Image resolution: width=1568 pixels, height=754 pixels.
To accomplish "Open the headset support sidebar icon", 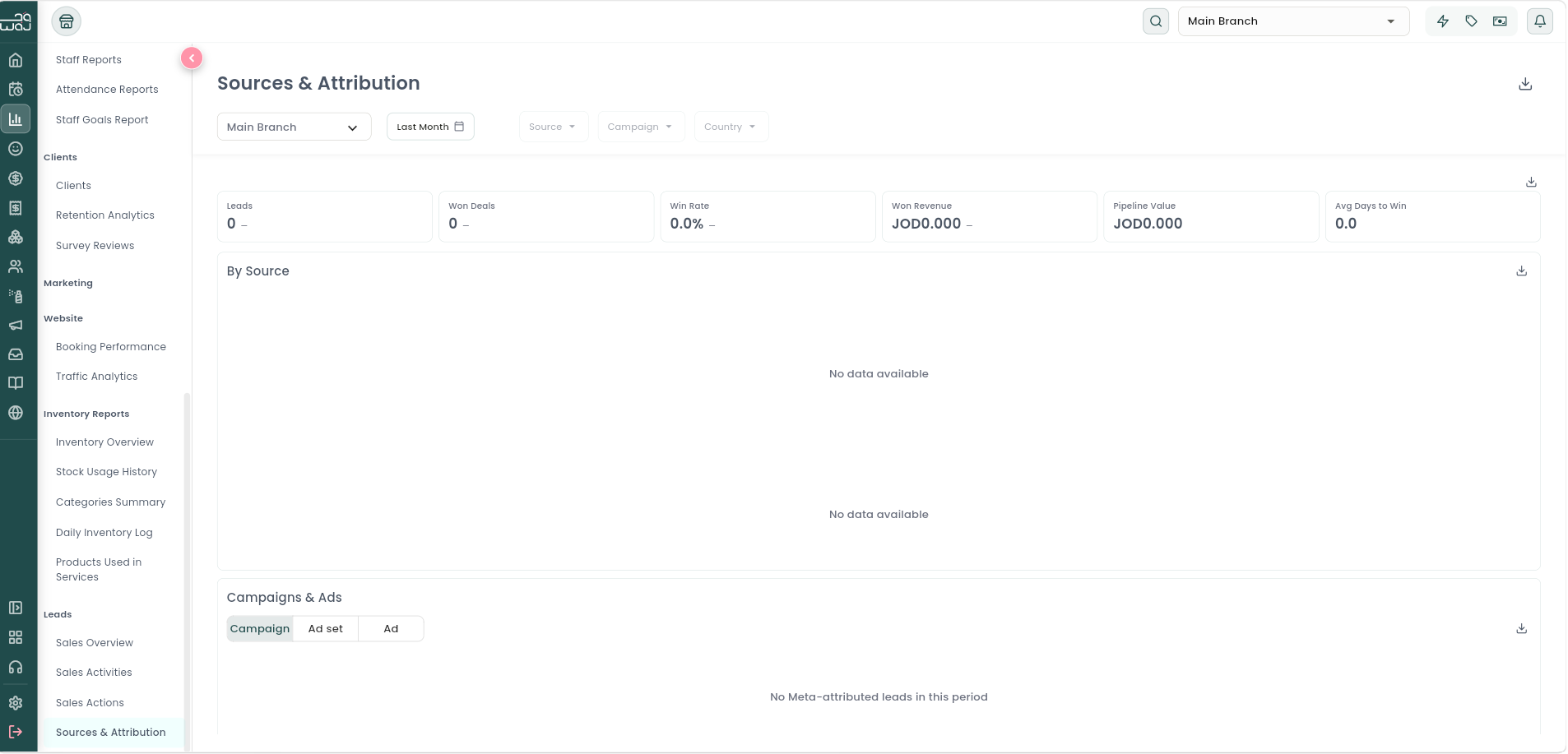I will (16, 667).
